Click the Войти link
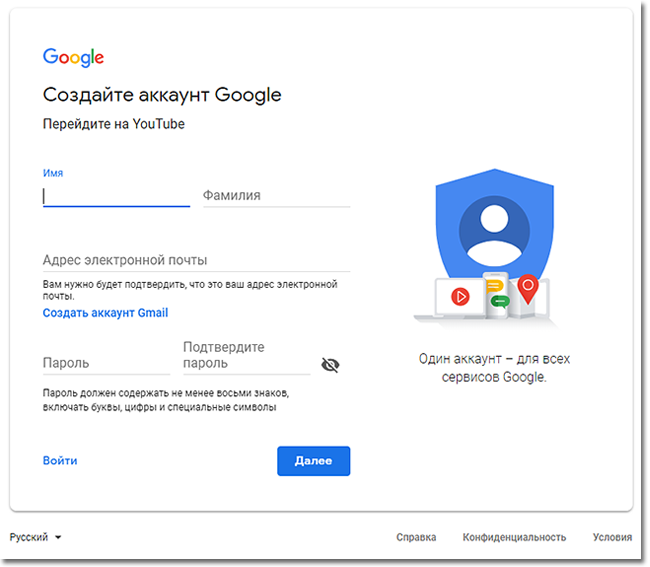This screenshot has width=650, height=567. pyautogui.click(x=60, y=461)
